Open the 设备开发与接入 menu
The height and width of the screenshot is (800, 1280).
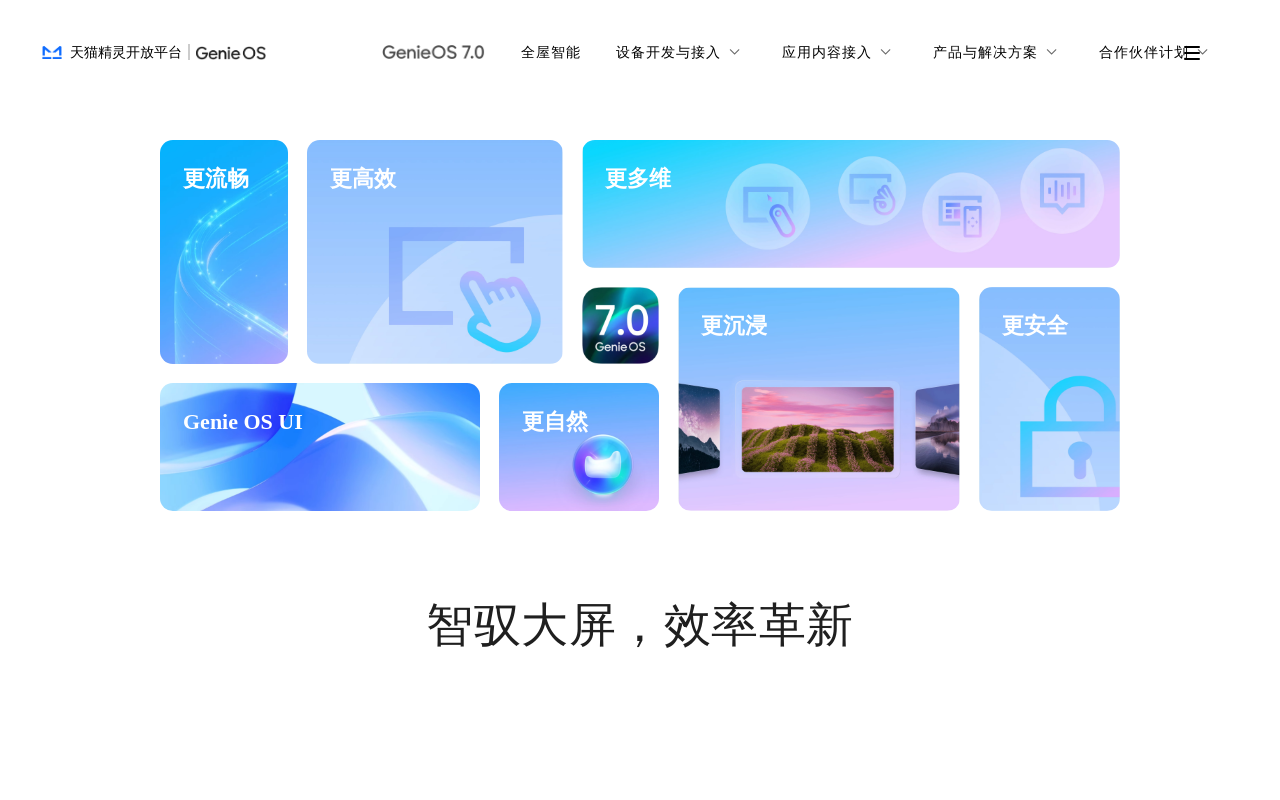coord(668,52)
